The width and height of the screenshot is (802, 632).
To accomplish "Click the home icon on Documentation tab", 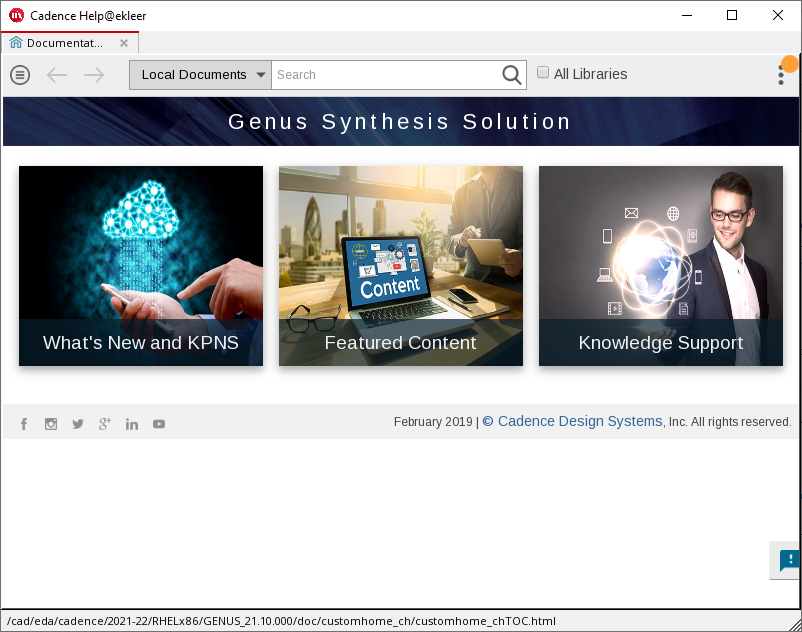I will click(16, 42).
